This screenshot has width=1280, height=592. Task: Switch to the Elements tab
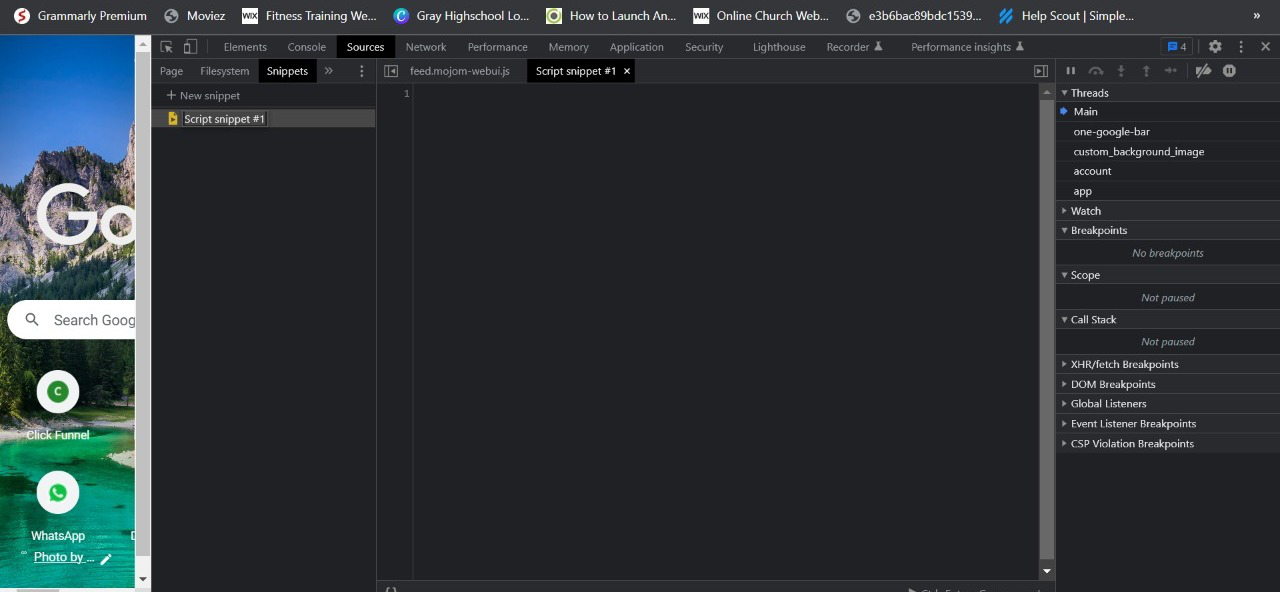pos(245,47)
